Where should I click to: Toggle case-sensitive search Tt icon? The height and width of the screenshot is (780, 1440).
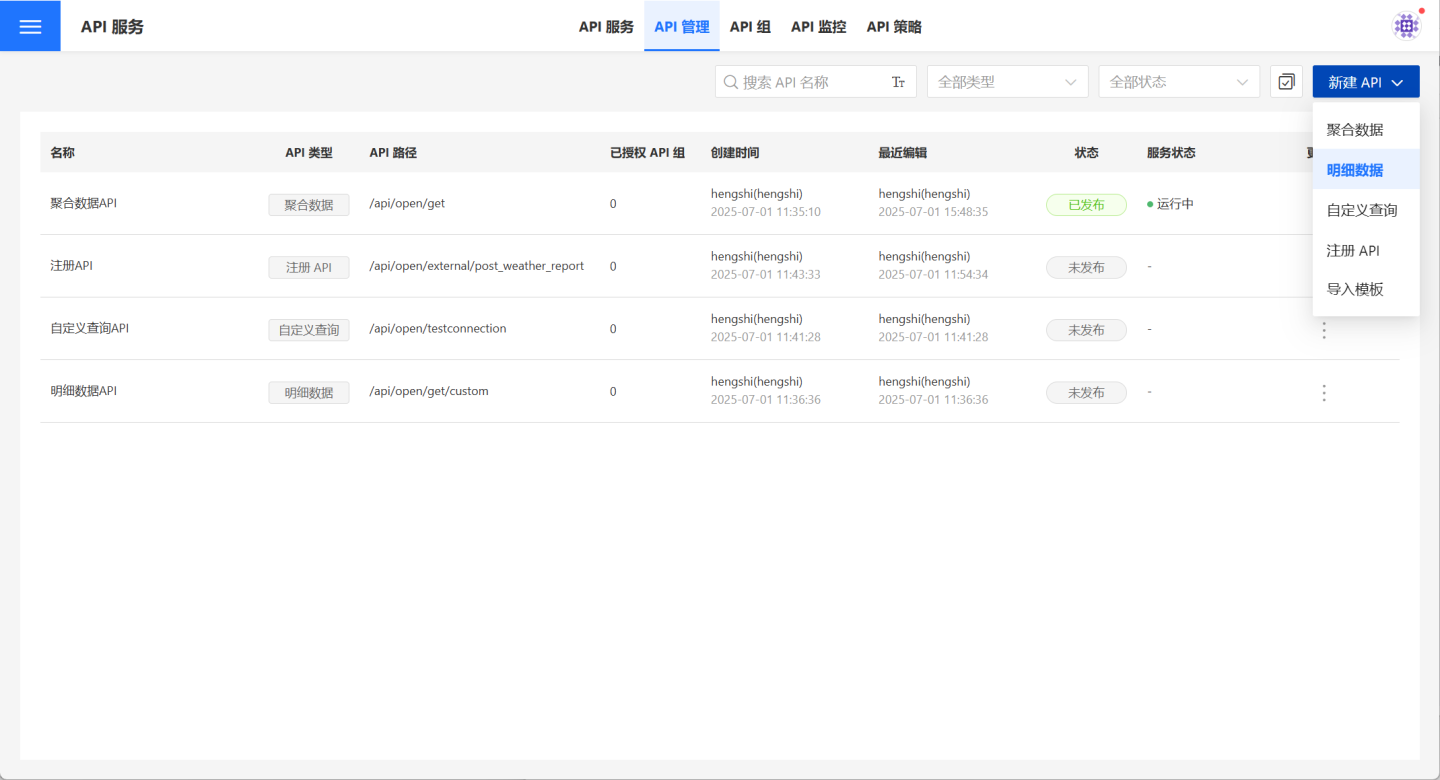898,82
